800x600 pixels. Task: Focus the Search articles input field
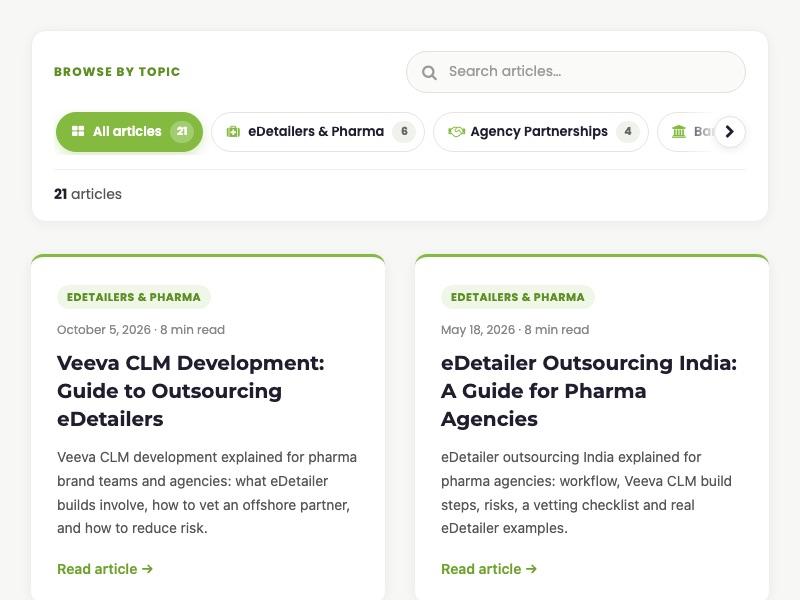tap(576, 72)
